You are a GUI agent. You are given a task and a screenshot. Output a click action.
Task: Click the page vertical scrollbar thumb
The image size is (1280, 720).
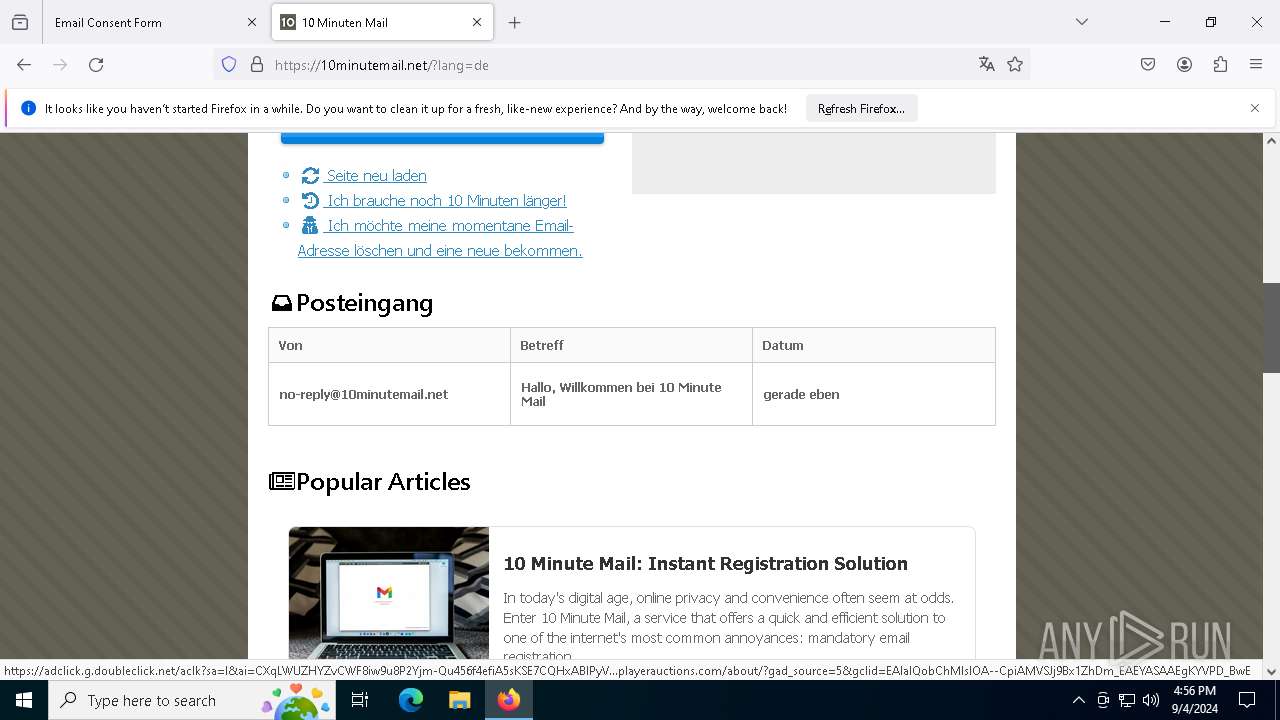pyautogui.click(x=1272, y=328)
